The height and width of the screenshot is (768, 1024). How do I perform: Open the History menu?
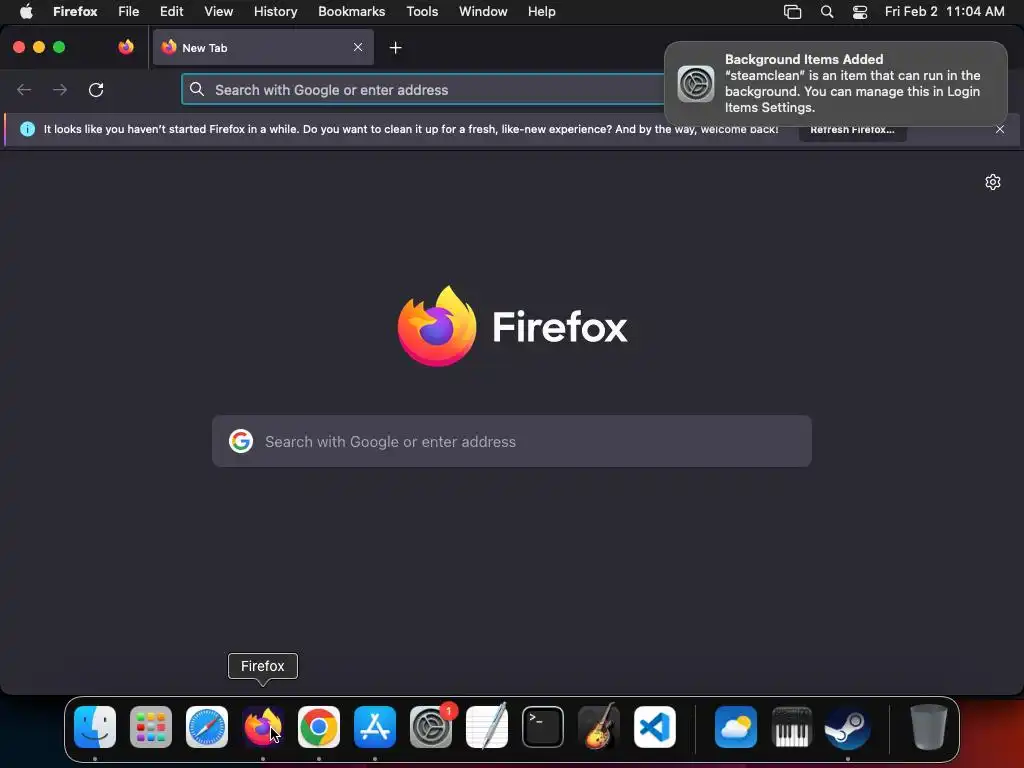(x=275, y=12)
